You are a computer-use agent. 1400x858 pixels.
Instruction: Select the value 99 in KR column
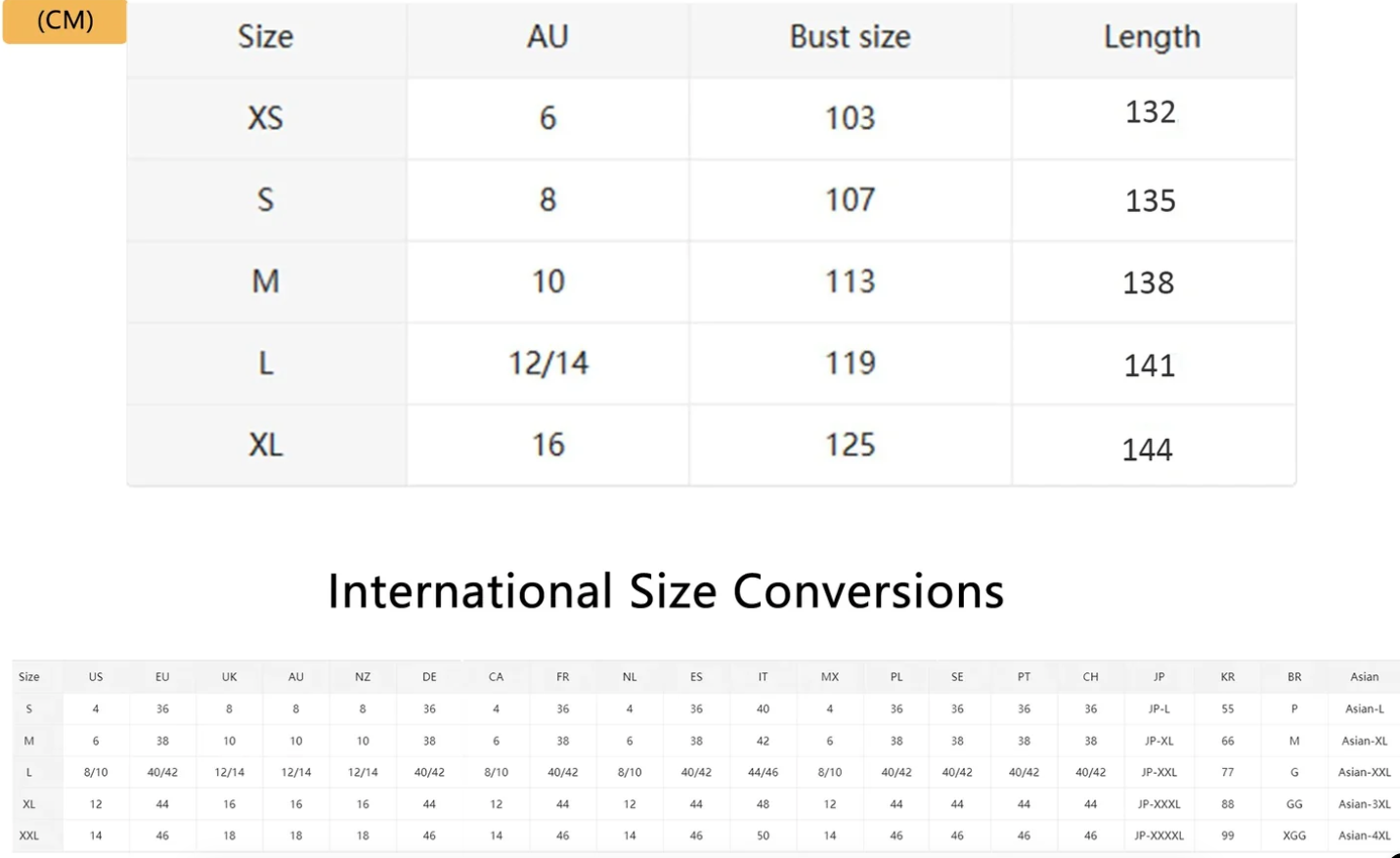tap(1227, 836)
